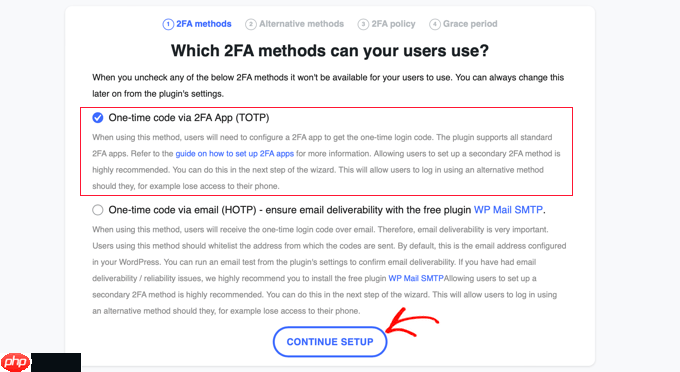The height and width of the screenshot is (372, 680).
Task: Uncheck the One-time code via 2FA App checkbox
Action: (x=98, y=118)
